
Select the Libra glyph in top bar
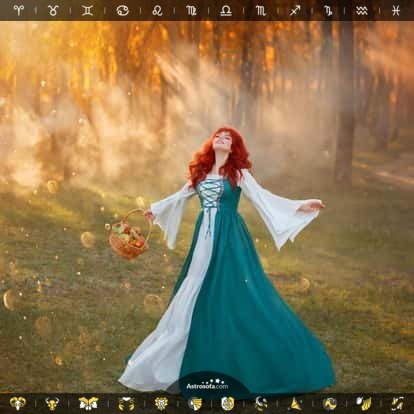(226, 11)
